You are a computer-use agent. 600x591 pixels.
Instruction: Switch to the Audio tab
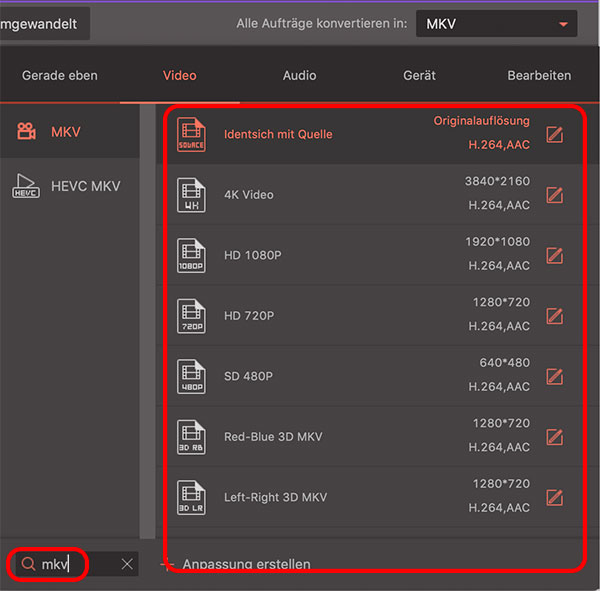click(299, 75)
